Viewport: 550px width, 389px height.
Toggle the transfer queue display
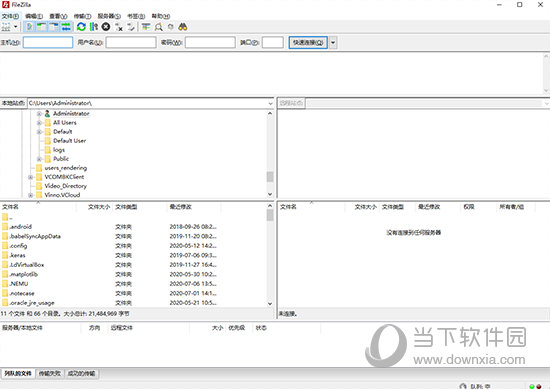pos(66,27)
